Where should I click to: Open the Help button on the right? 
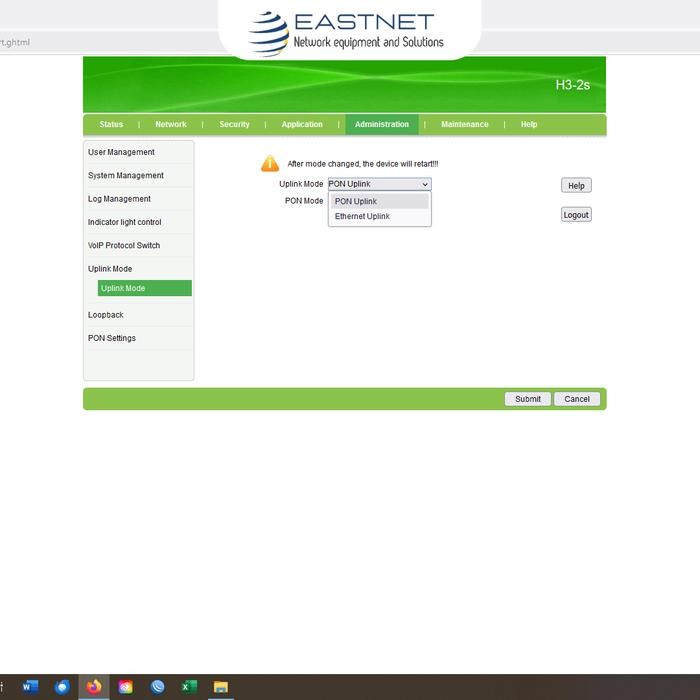pos(576,185)
